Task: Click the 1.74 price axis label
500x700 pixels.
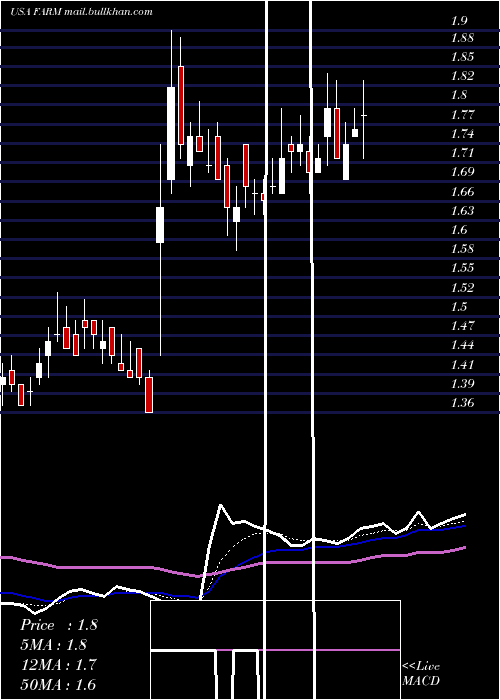Action: click(462, 133)
